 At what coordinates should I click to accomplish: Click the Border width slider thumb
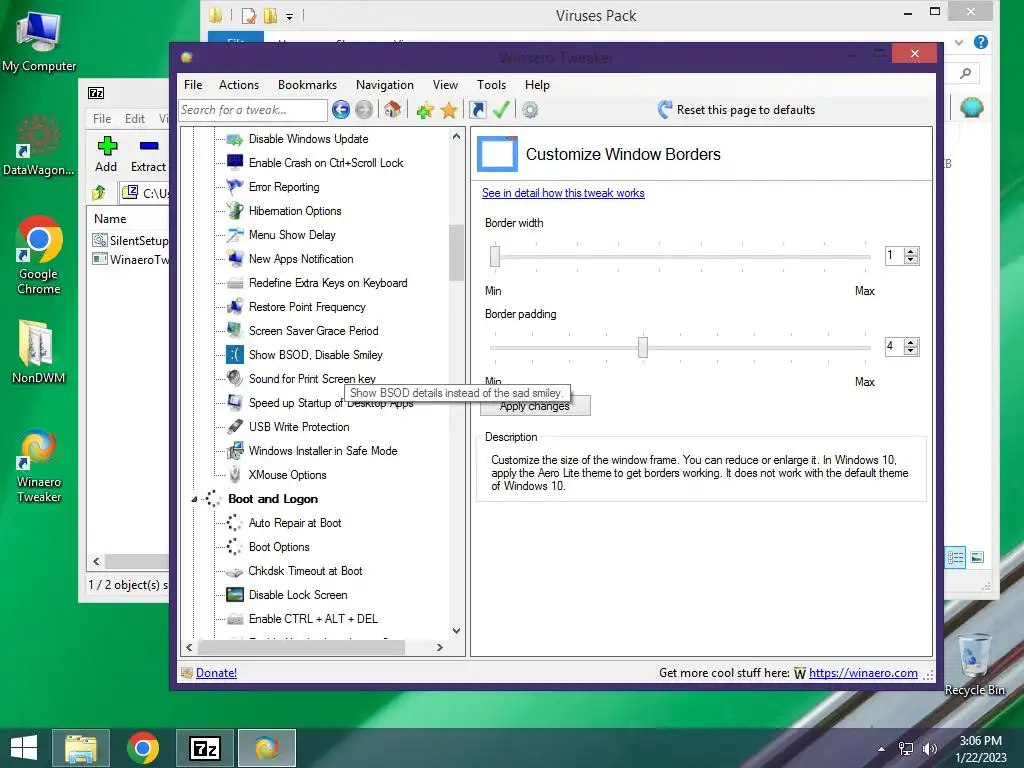coord(495,256)
